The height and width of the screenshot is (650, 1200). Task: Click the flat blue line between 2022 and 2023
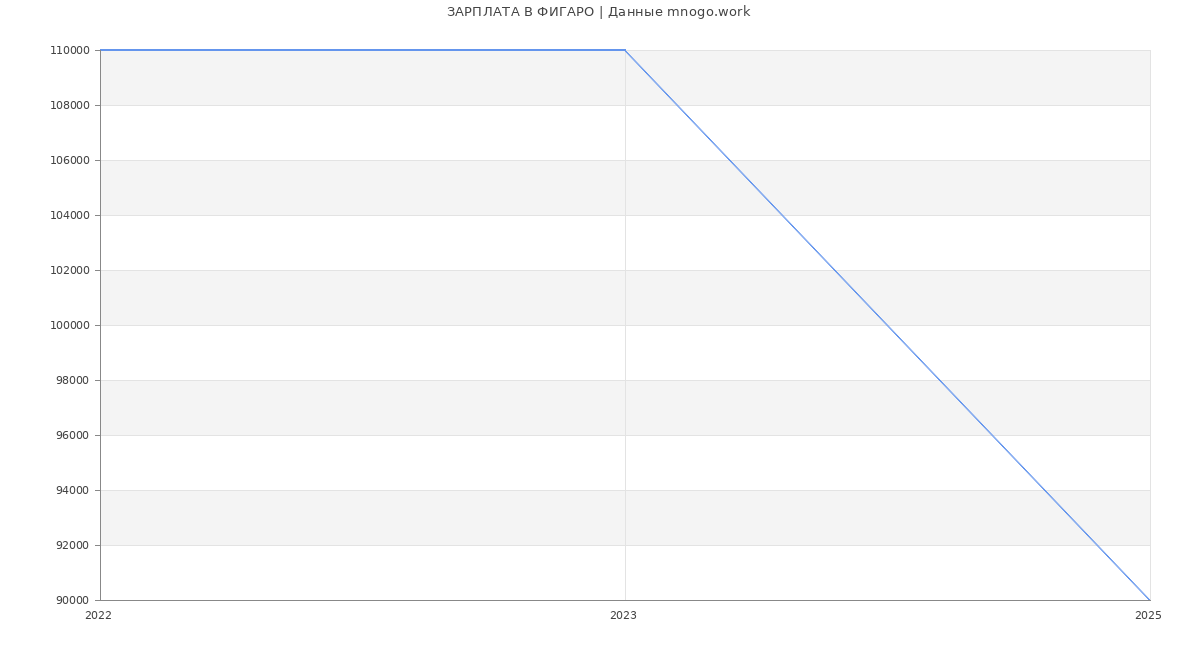pyautogui.click(x=362, y=50)
